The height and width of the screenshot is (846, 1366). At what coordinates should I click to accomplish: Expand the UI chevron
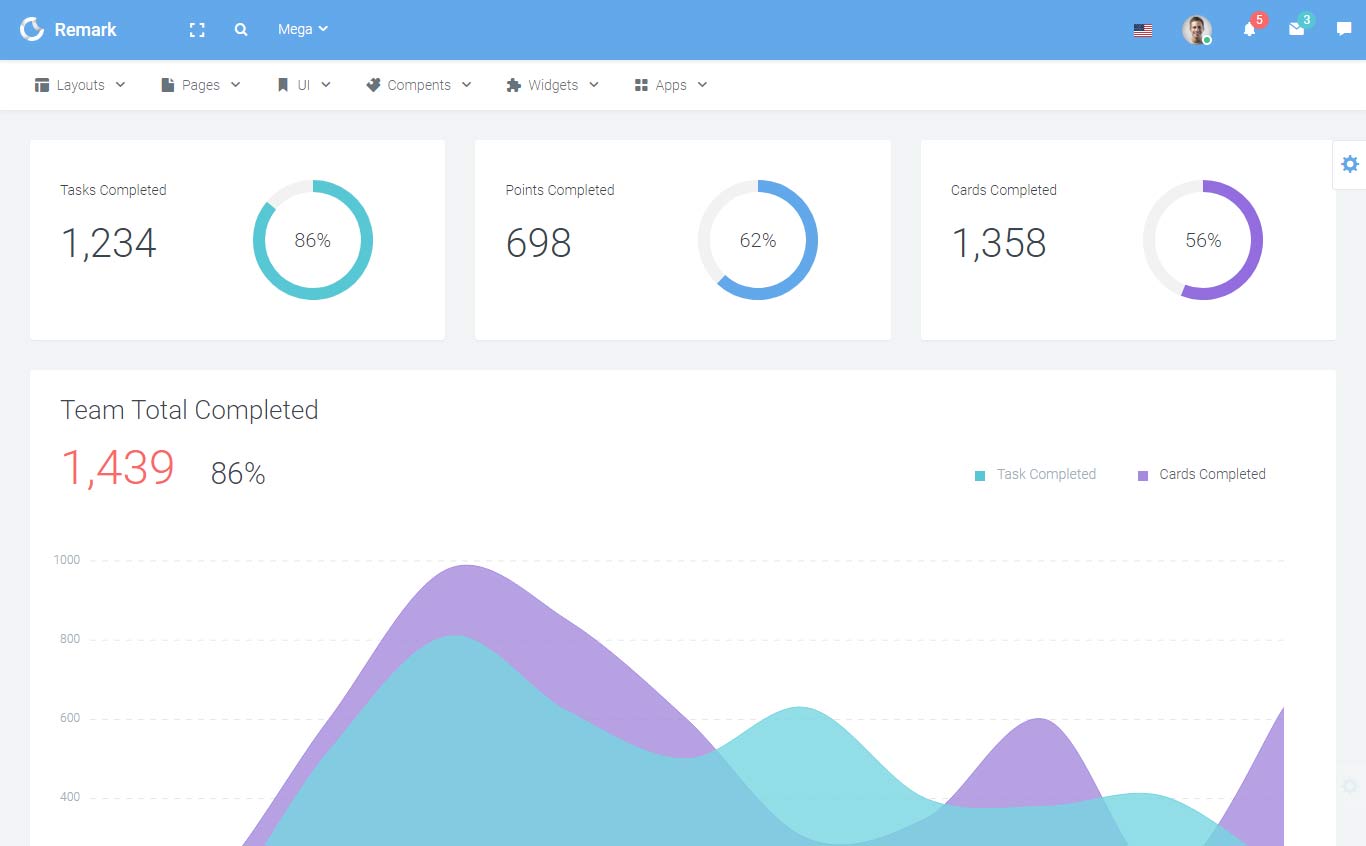point(326,85)
